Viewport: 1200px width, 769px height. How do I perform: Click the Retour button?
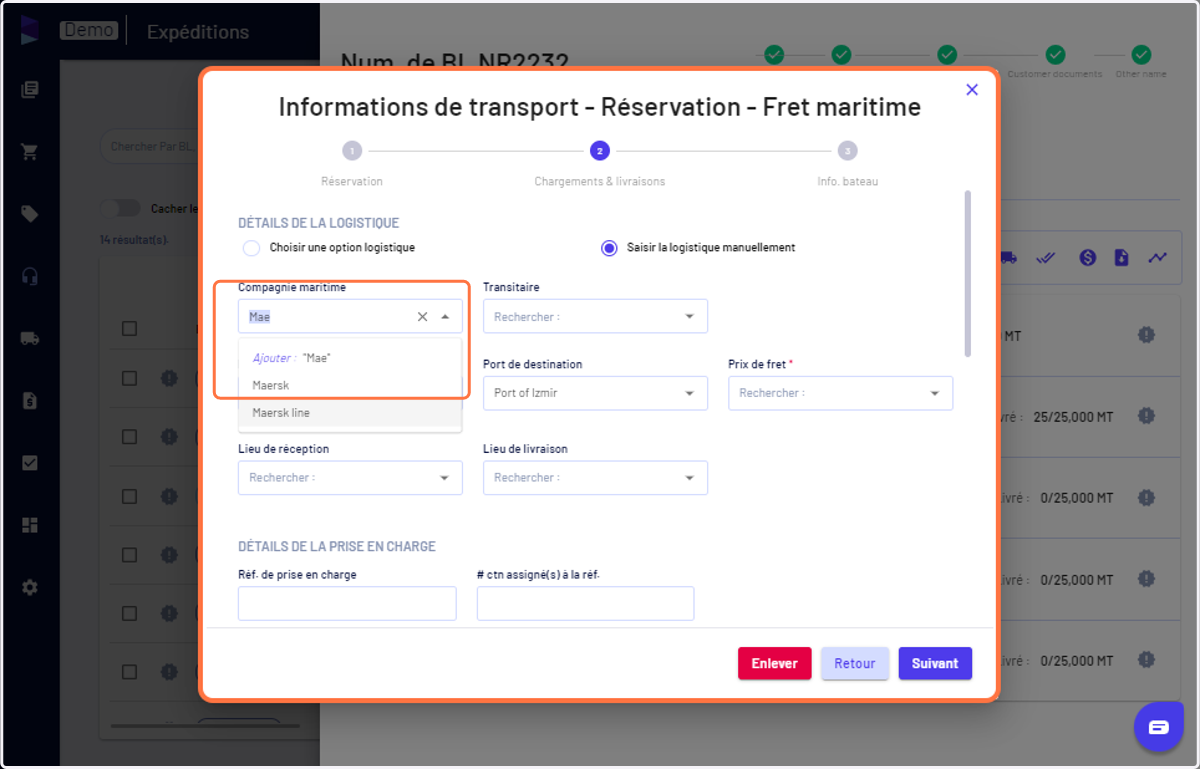[x=855, y=663]
